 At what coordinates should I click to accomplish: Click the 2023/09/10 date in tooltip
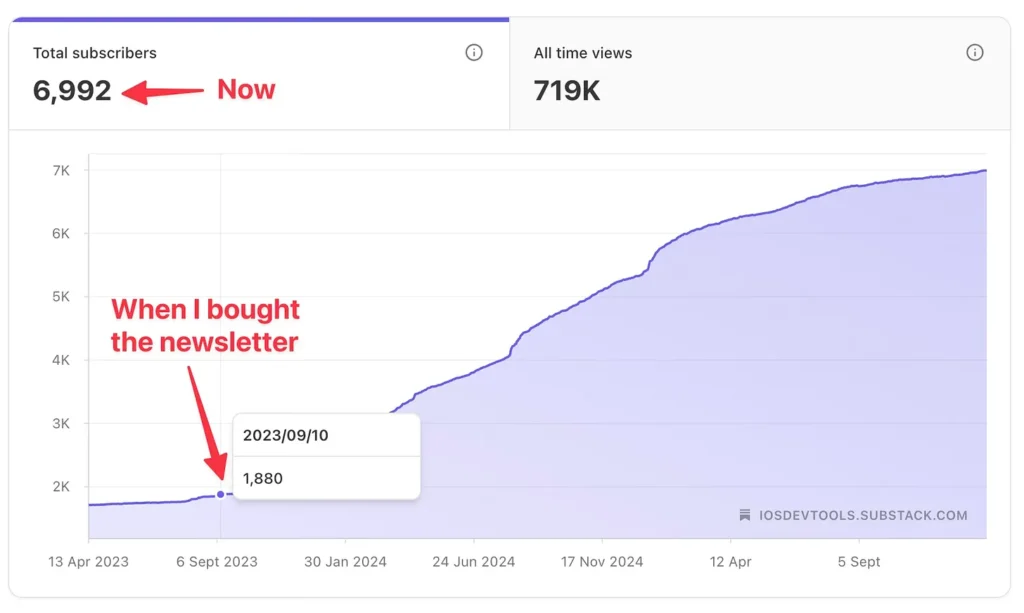285,435
